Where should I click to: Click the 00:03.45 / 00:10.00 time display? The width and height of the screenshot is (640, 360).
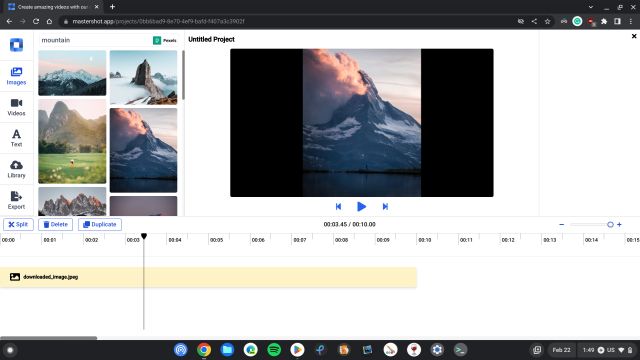click(x=349, y=224)
